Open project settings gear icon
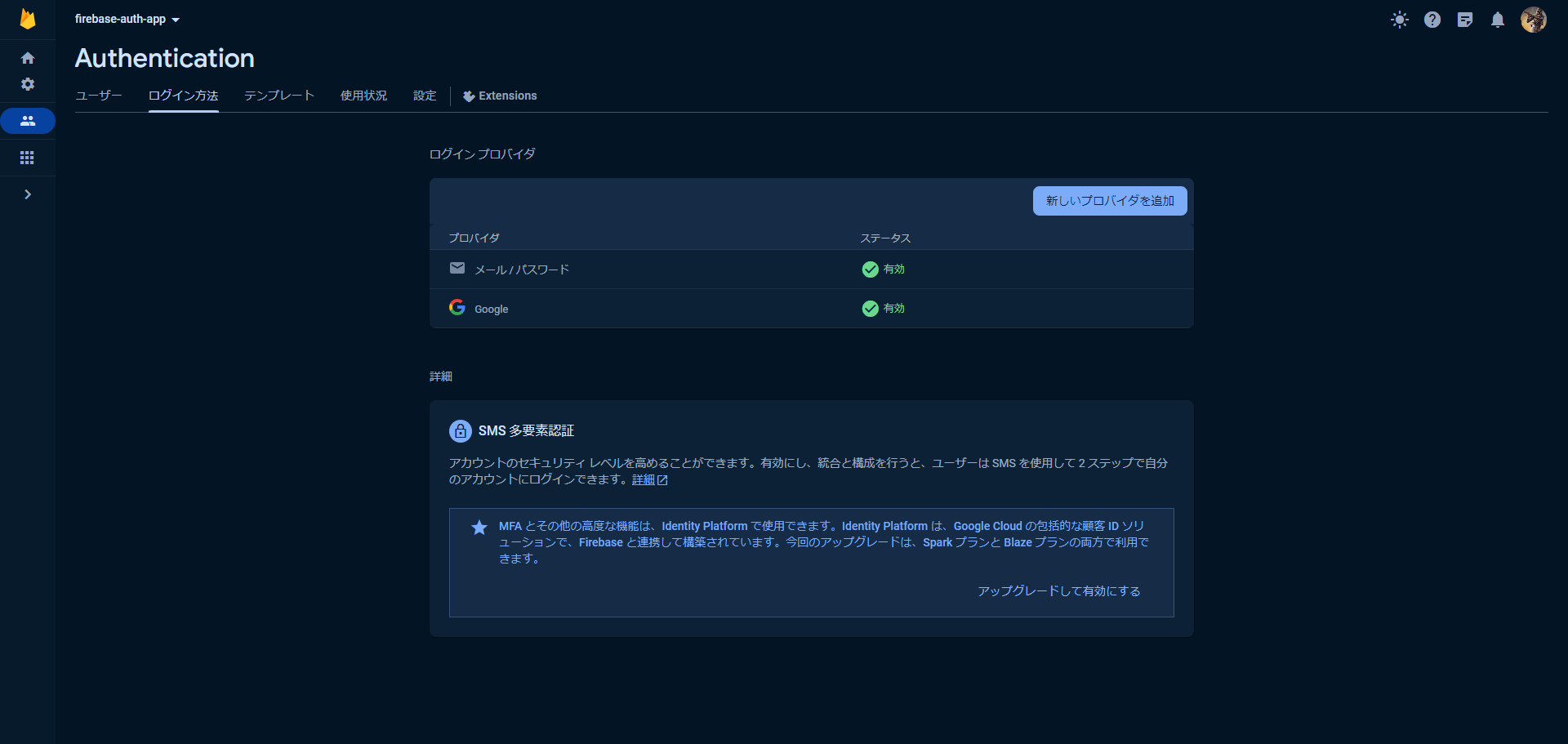This screenshot has height=744, width=1568. tap(28, 84)
